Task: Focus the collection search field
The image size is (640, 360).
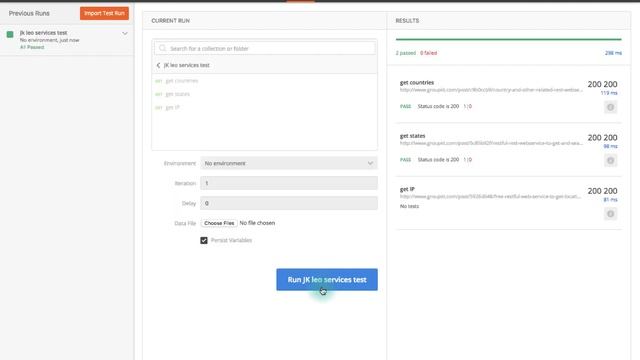Action: click(264, 48)
